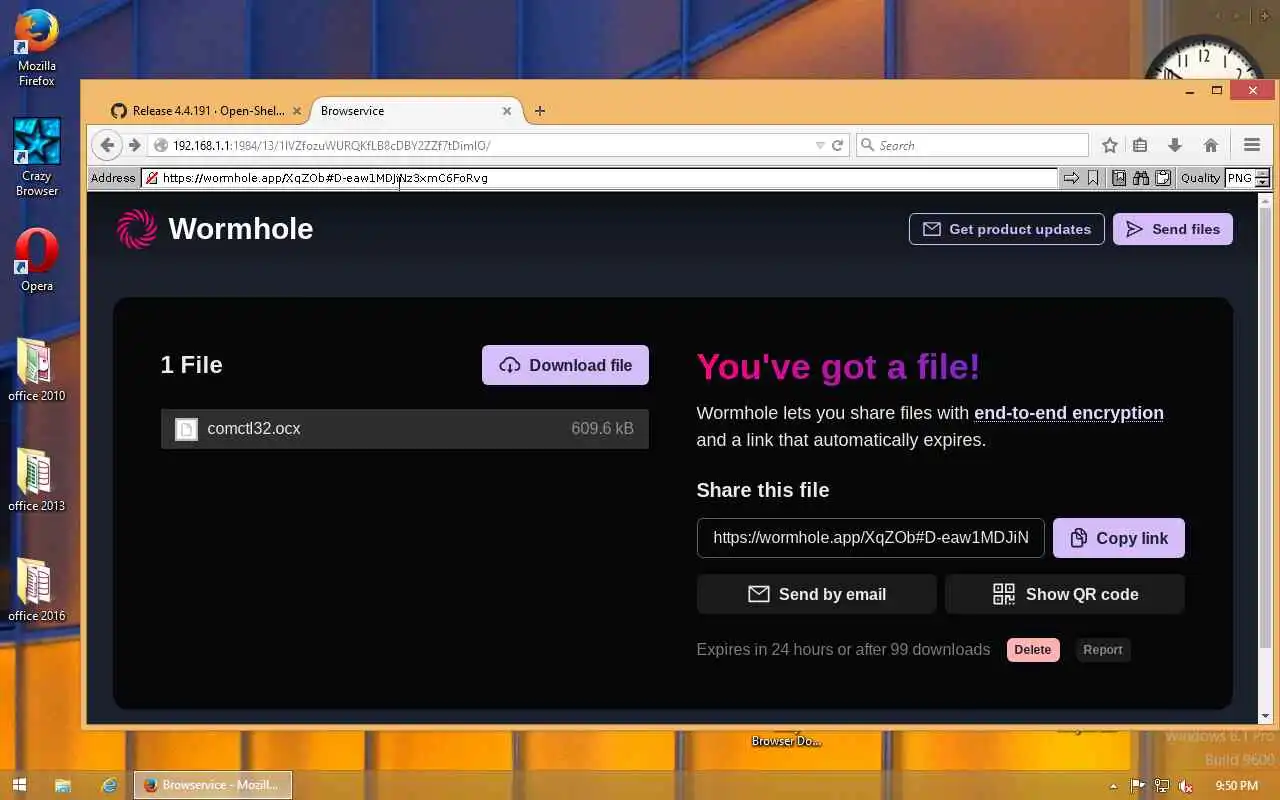Click Copy link button
The image size is (1280, 800).
[1119, 538]
